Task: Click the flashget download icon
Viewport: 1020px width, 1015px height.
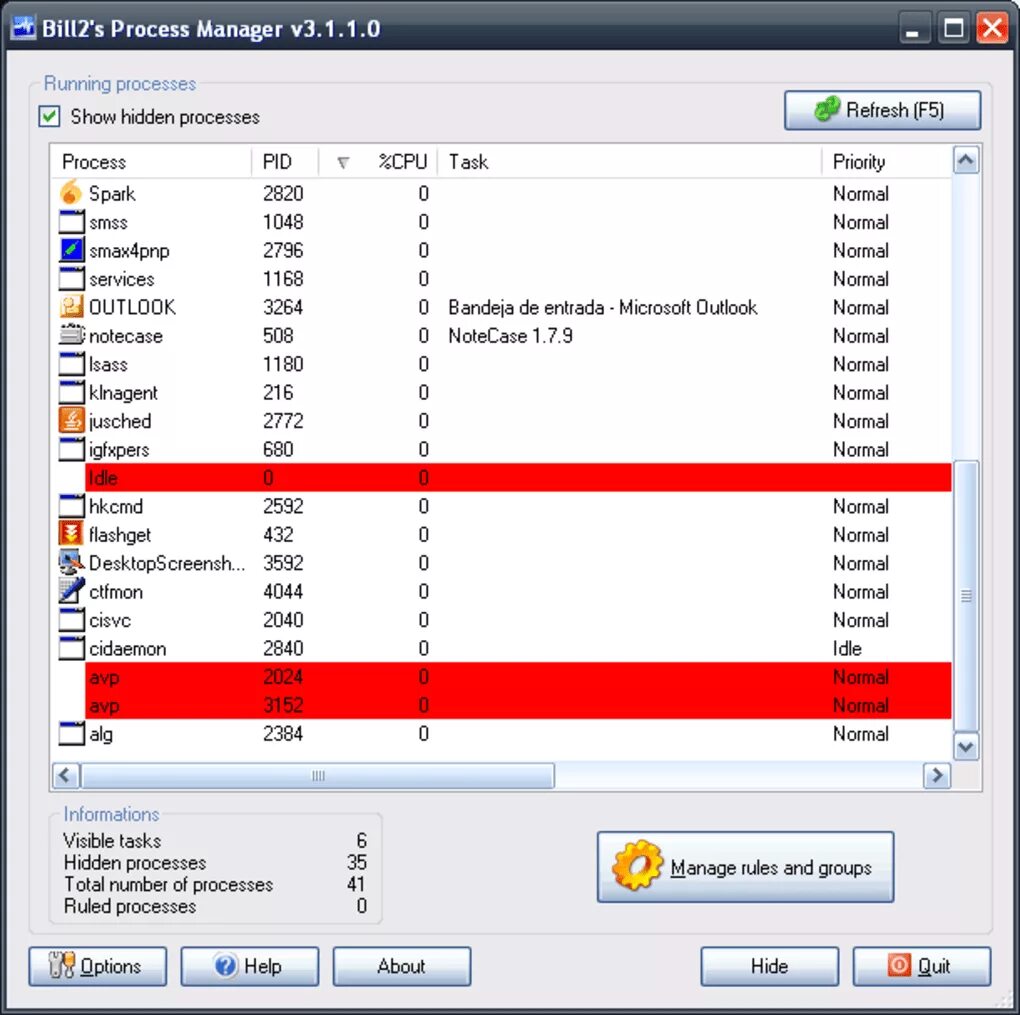Action: click(x=72, y=534)
